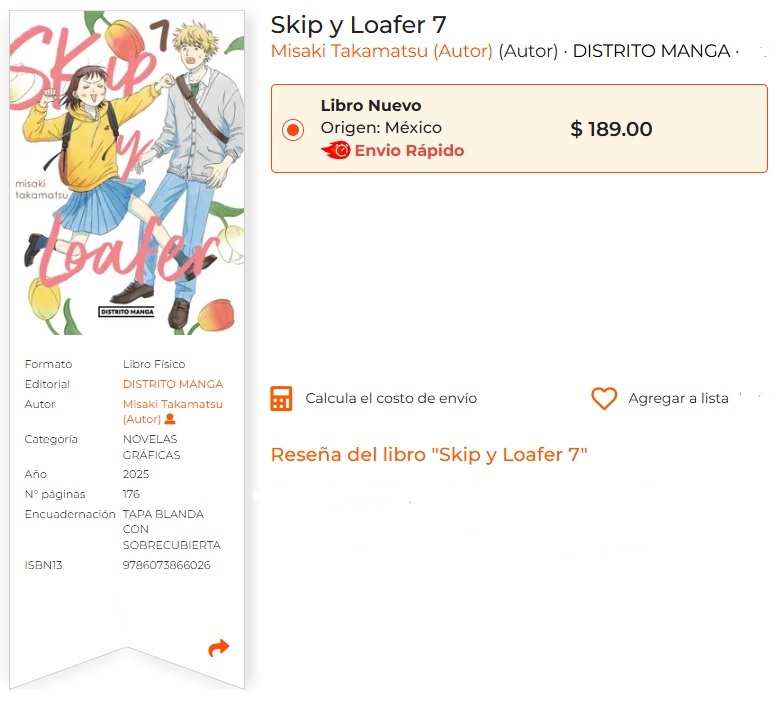This screenshot has height=701, width=782.
Task: Click the Skip y Loafer 7 title
Action: pos(358,25)
